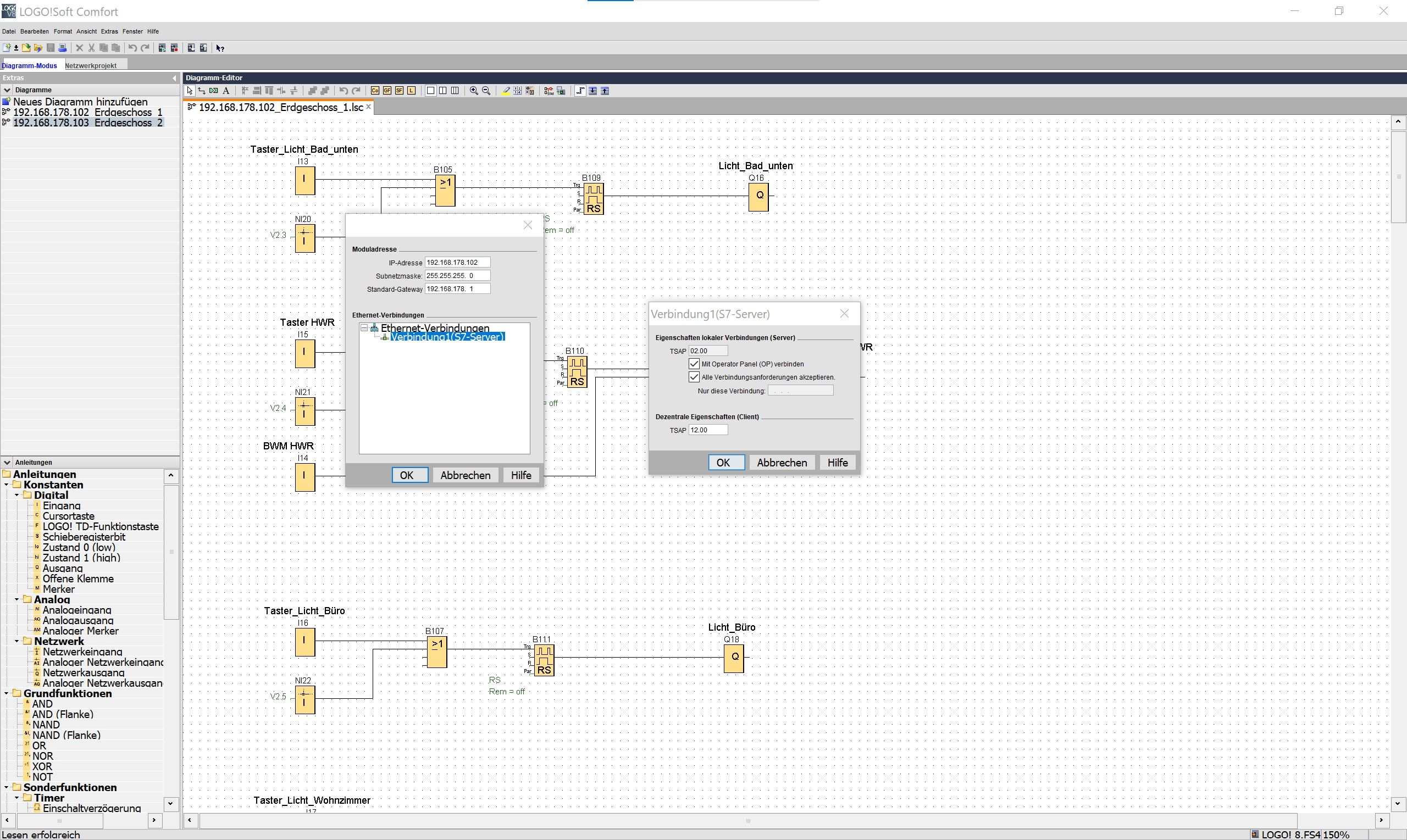Click Hilfe in the Moduladresse dialog

pos(520,475)
